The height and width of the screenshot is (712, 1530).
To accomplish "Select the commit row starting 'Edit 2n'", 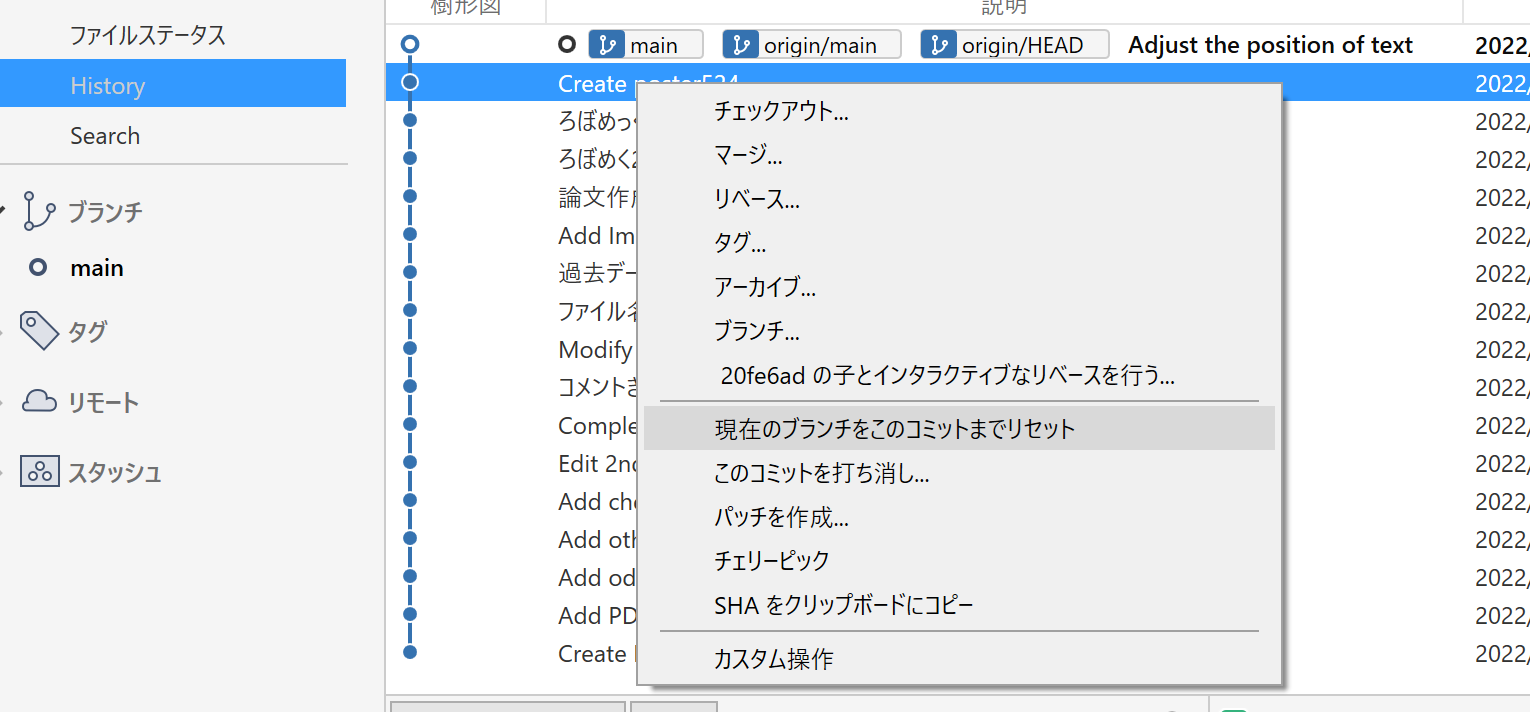I will click(597, 463).
